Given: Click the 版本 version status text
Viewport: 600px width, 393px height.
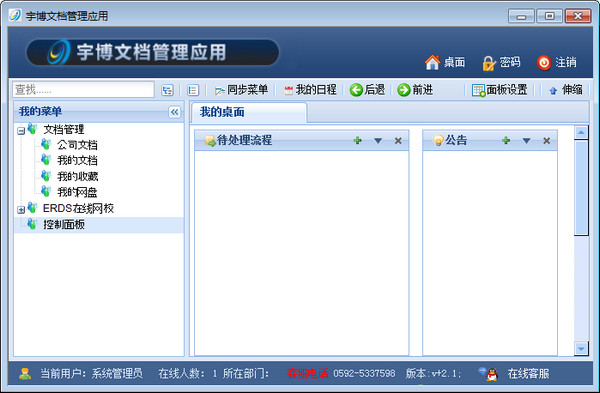Looking at the screenshot, I should tap(433, 373).
